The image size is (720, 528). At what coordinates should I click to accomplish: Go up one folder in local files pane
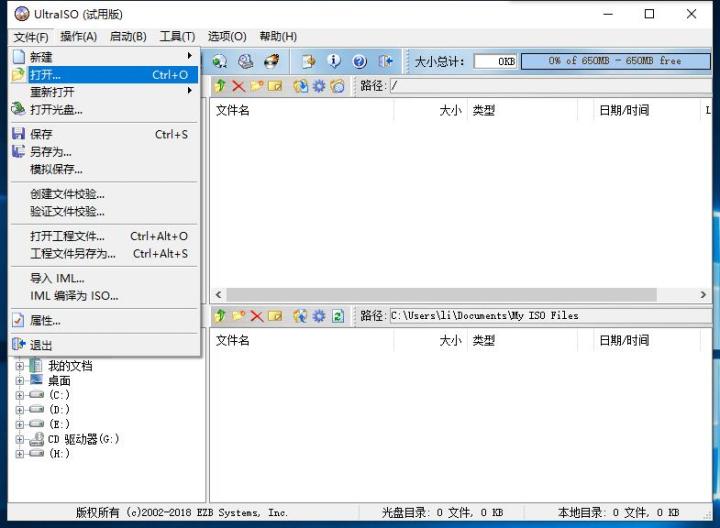220,315
